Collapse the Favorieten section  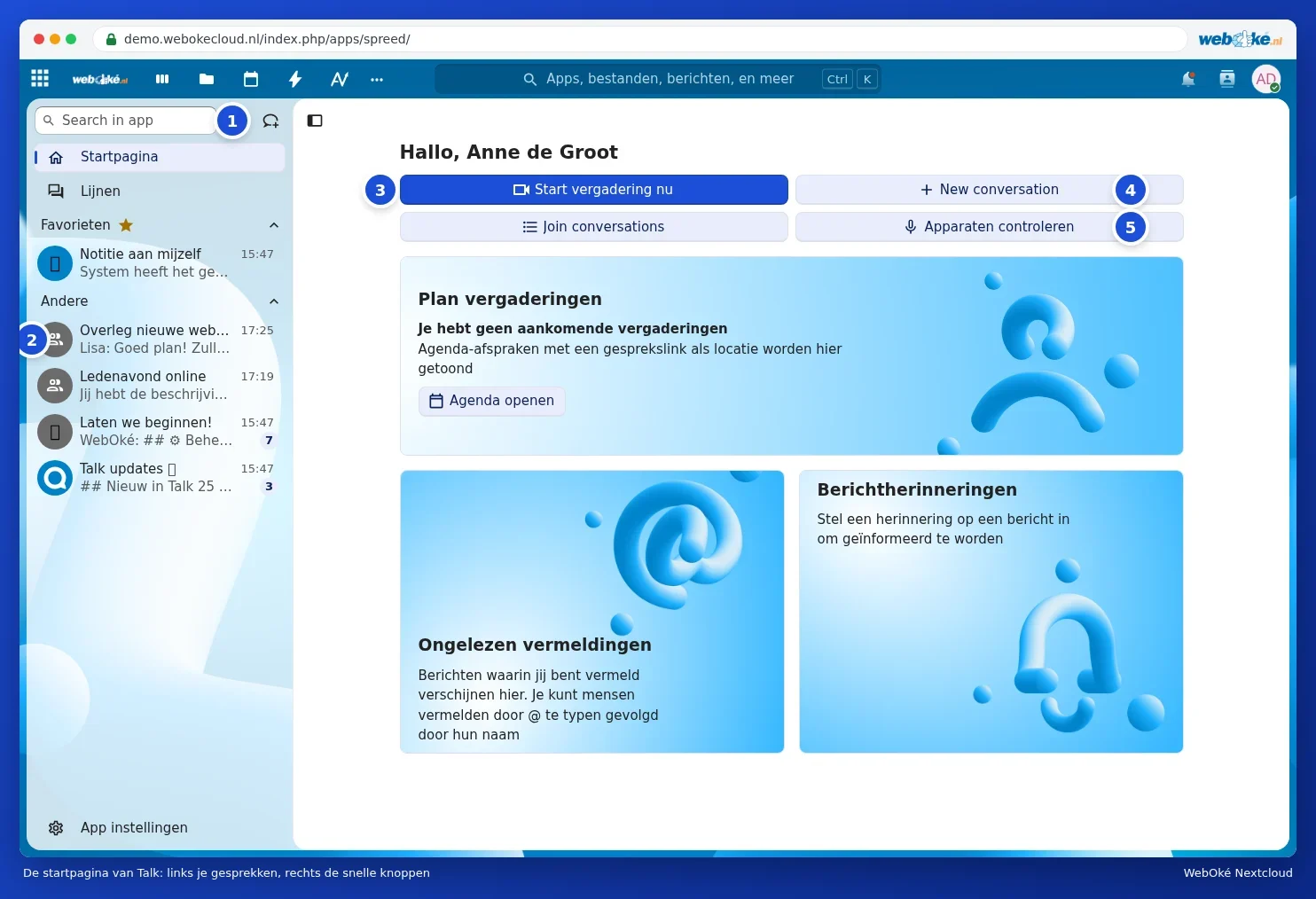pyautogui.click(x=274, y=225)
